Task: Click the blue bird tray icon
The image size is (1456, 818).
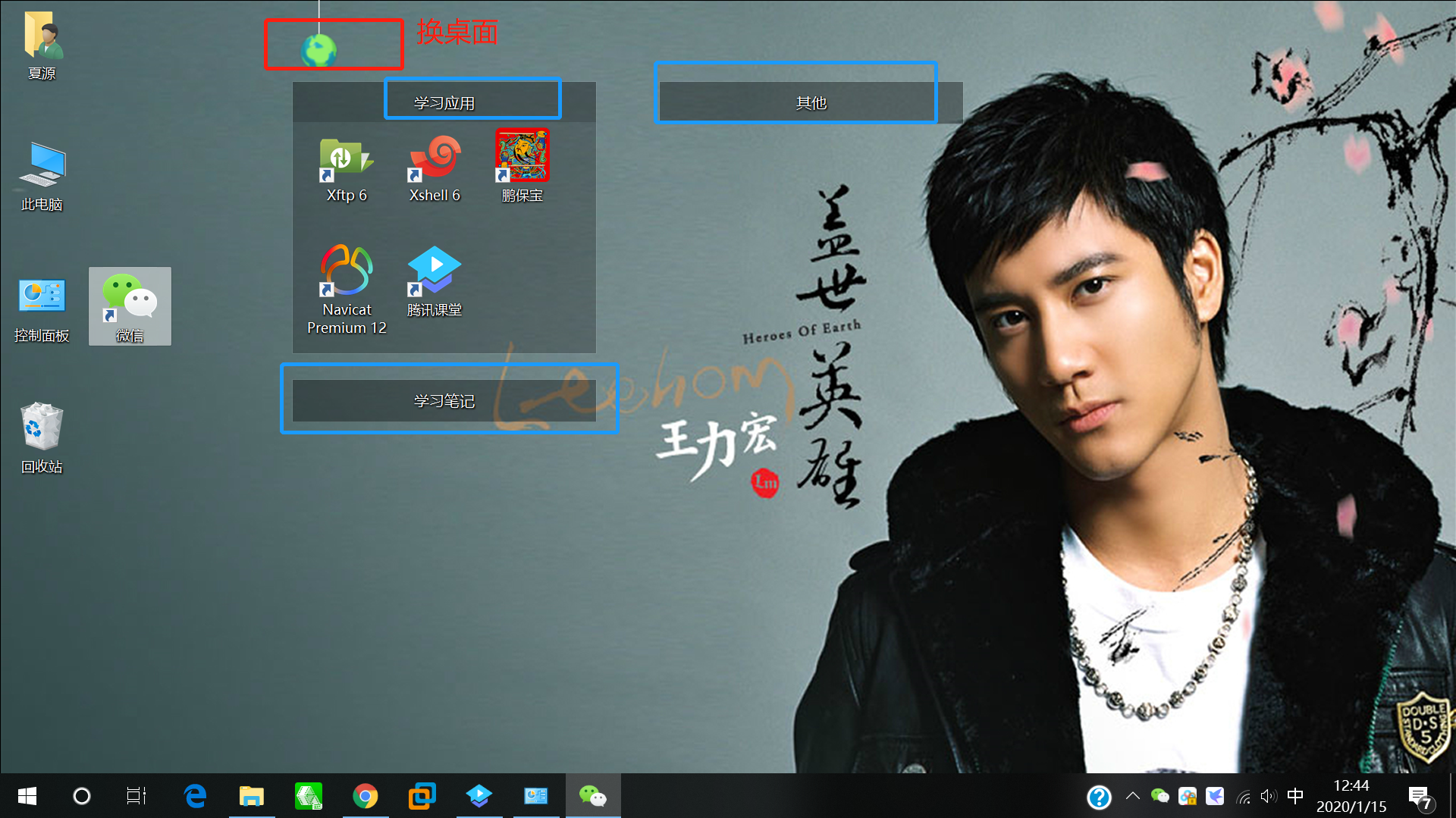Action: point(1215,796)
